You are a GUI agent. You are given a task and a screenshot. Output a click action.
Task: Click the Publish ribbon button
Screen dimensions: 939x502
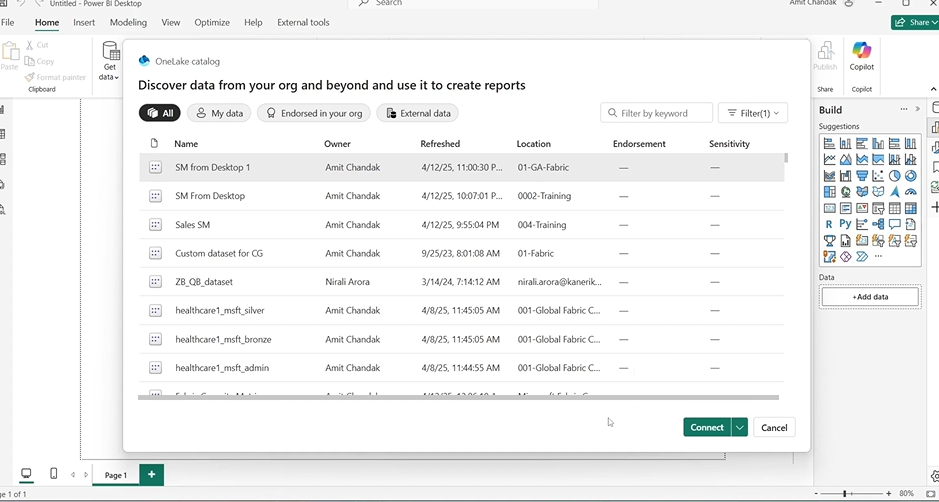point(825,57)
